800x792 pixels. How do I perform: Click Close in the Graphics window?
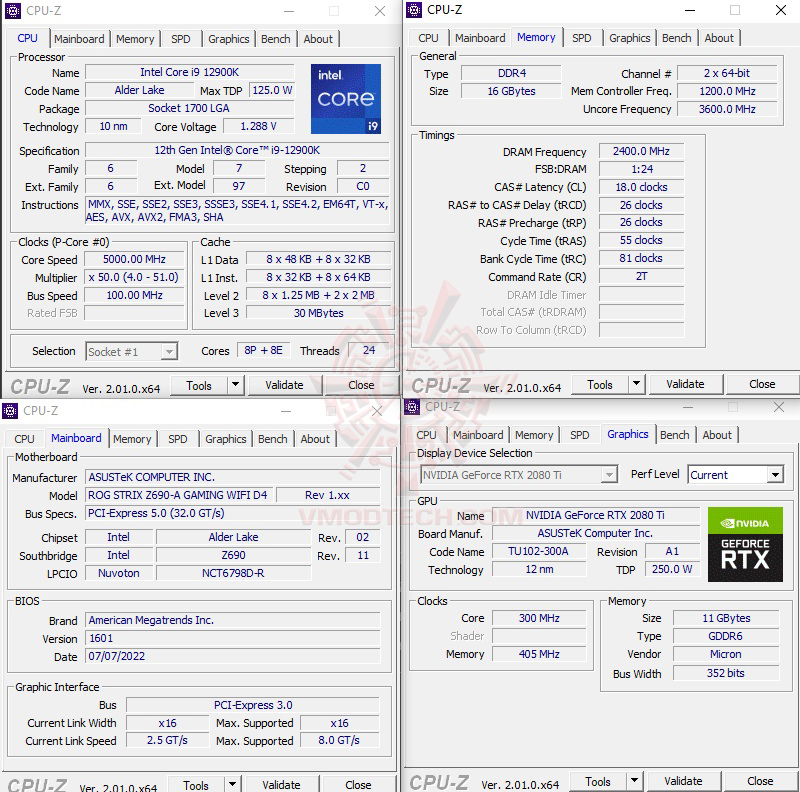click(759, 781)
